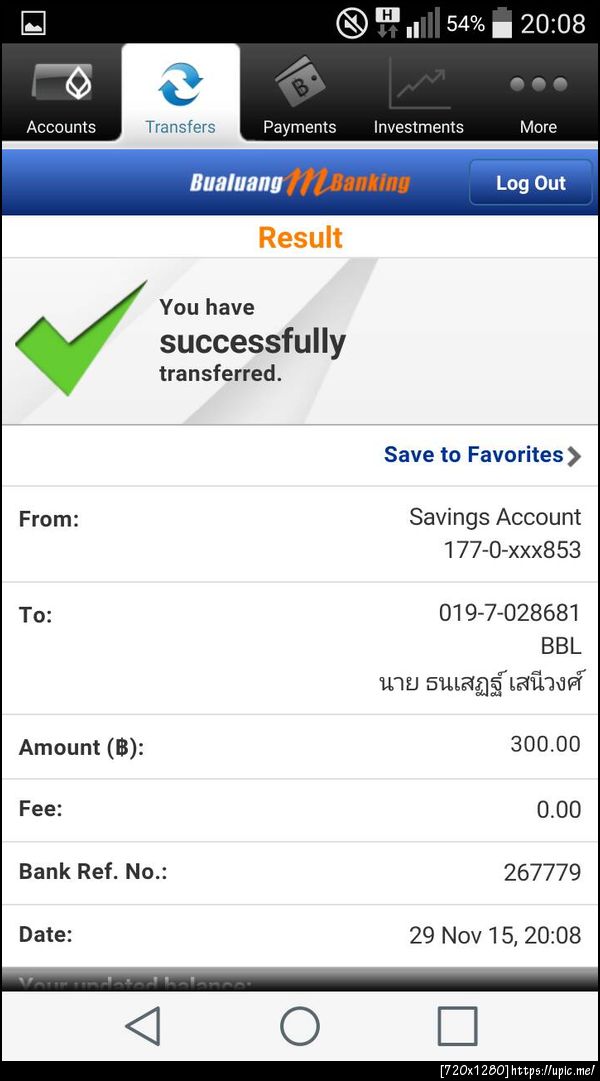Expand the Save to Favorites chevron
Viewport: 600px width, 1081px height.
coord(574,456)
